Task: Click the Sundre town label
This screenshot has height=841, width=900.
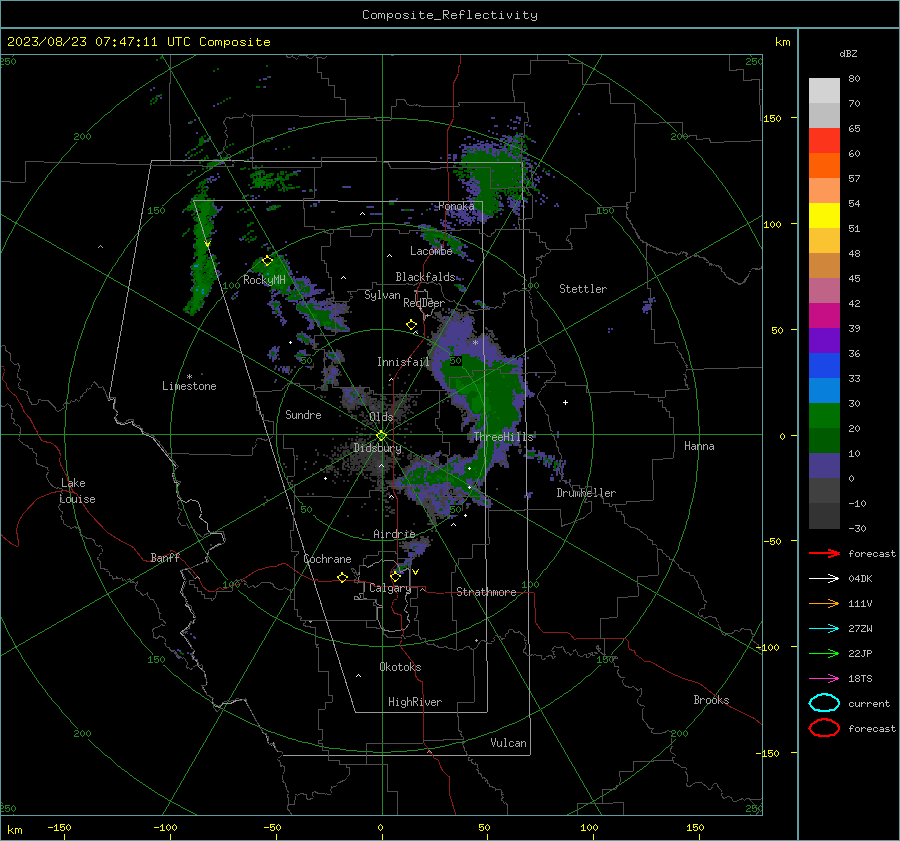Action: point(303,415)
